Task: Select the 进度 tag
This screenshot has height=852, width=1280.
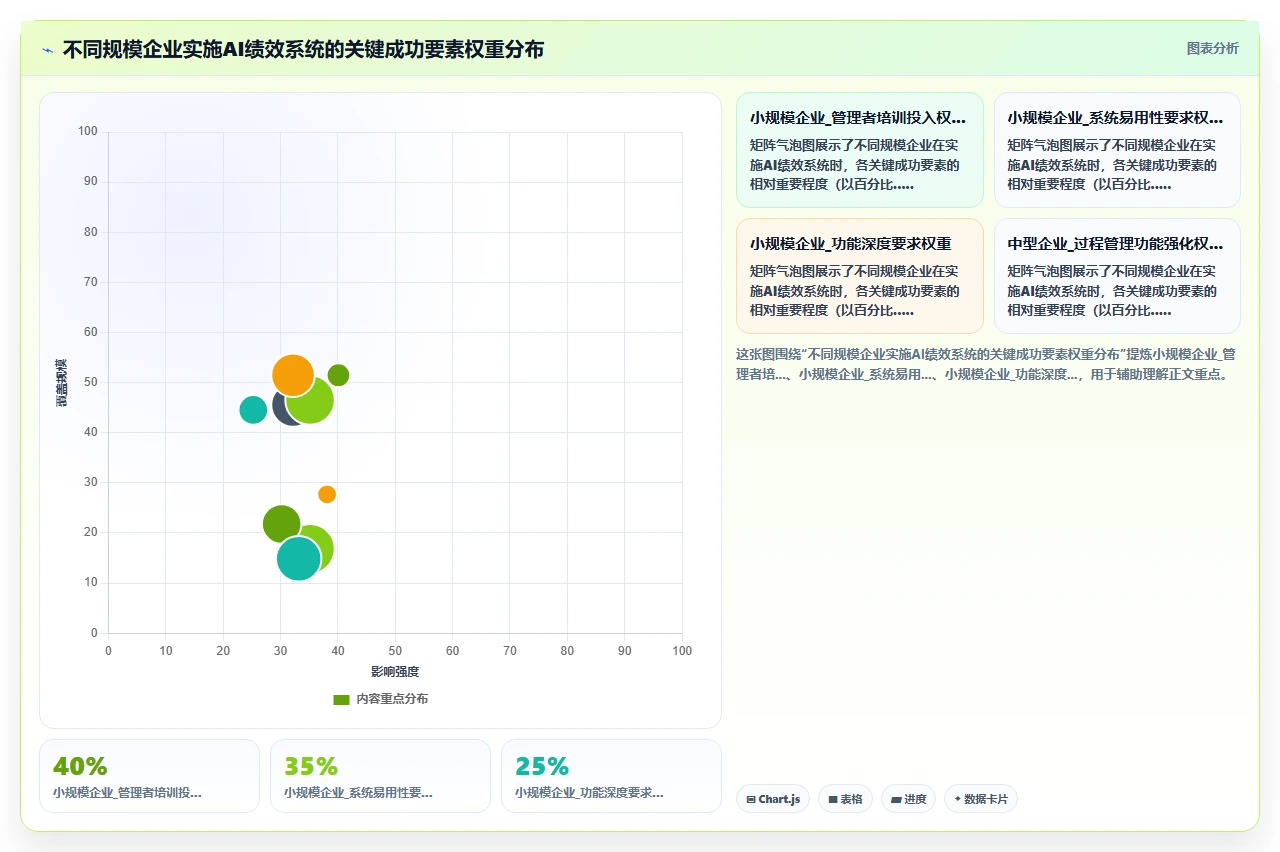Action: tap(908, 799)
